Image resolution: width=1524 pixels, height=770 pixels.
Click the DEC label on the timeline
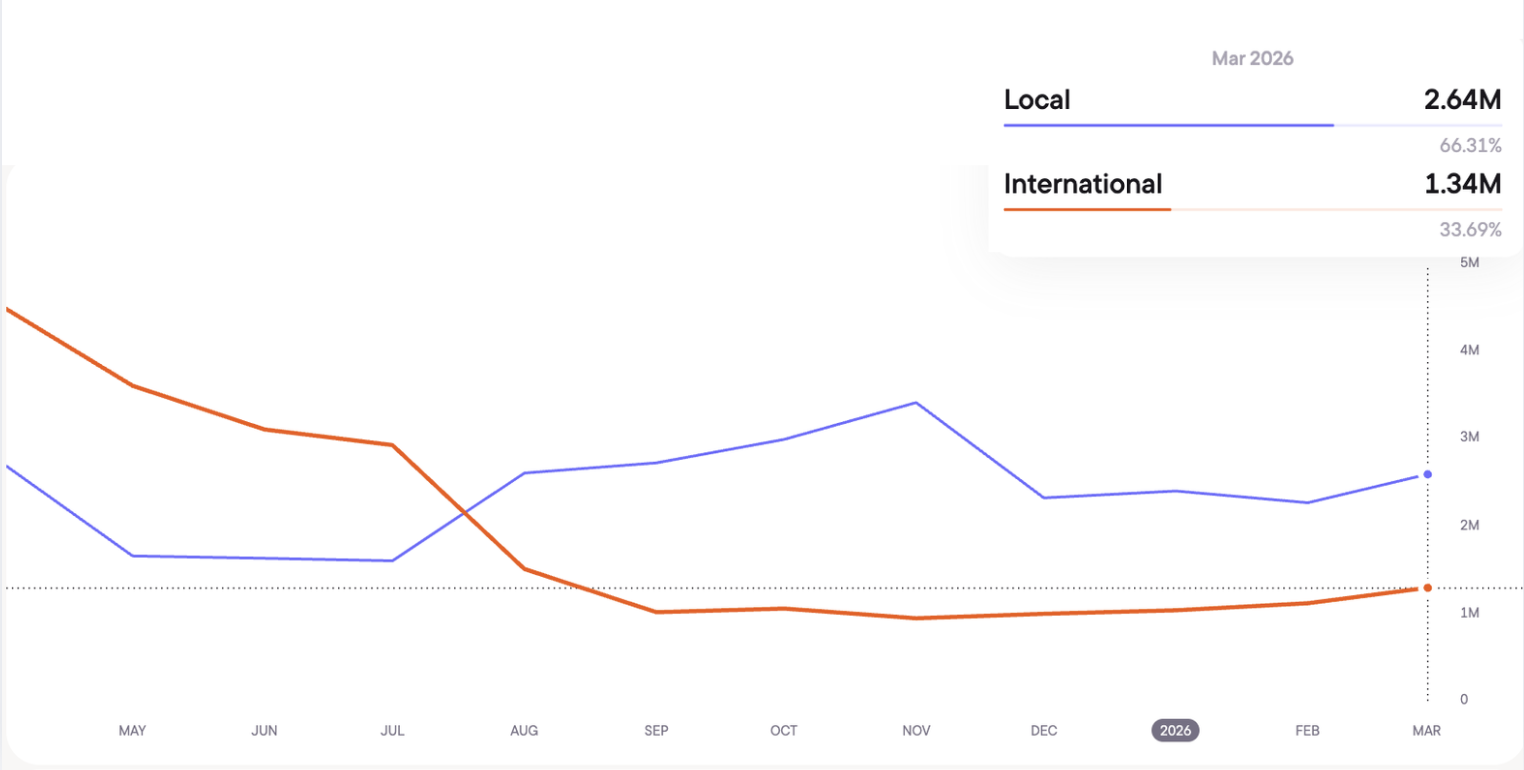(1044, 731)
